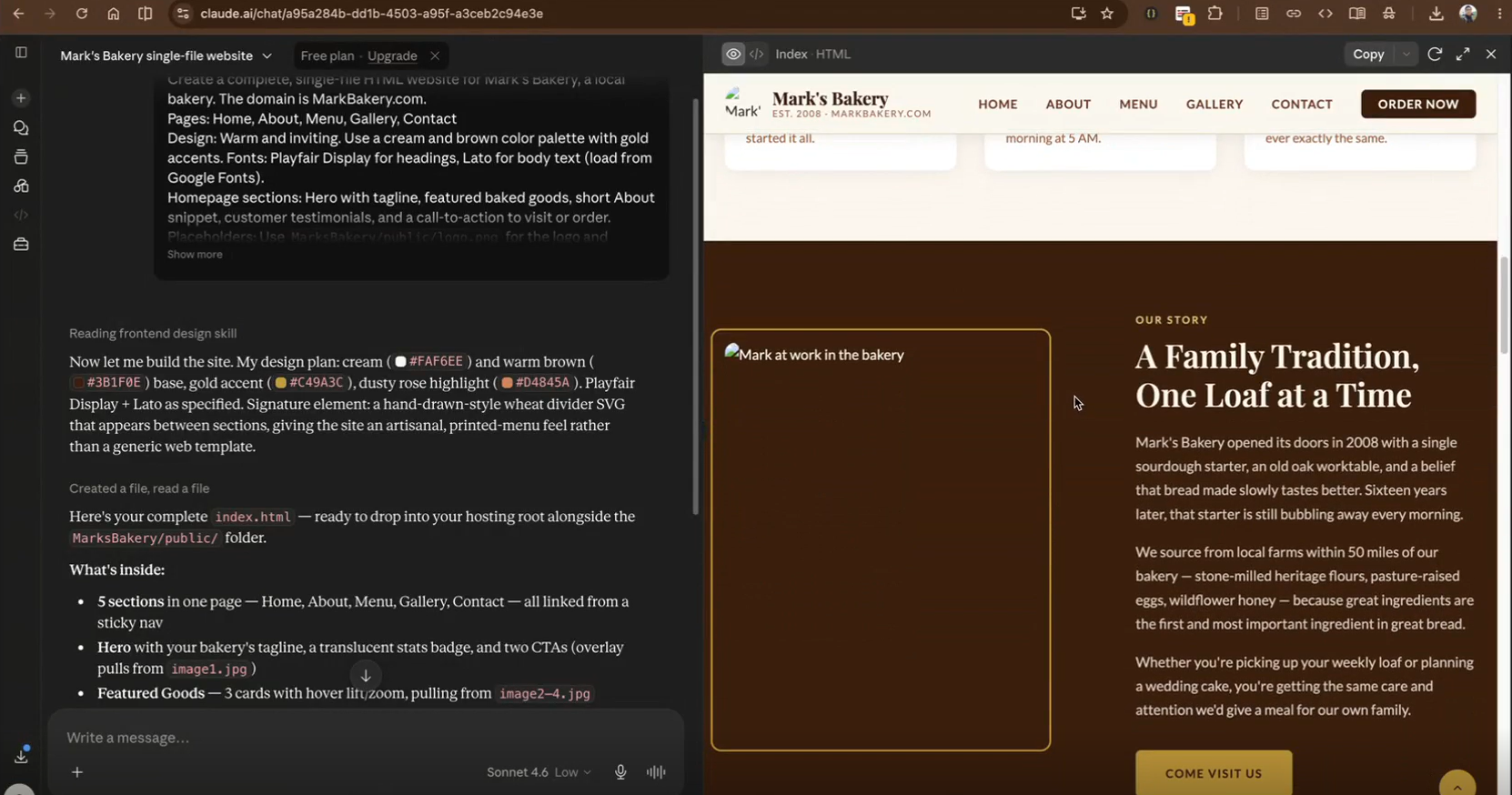Open the Chats icon in the Claude sidebar

[21, 128]
